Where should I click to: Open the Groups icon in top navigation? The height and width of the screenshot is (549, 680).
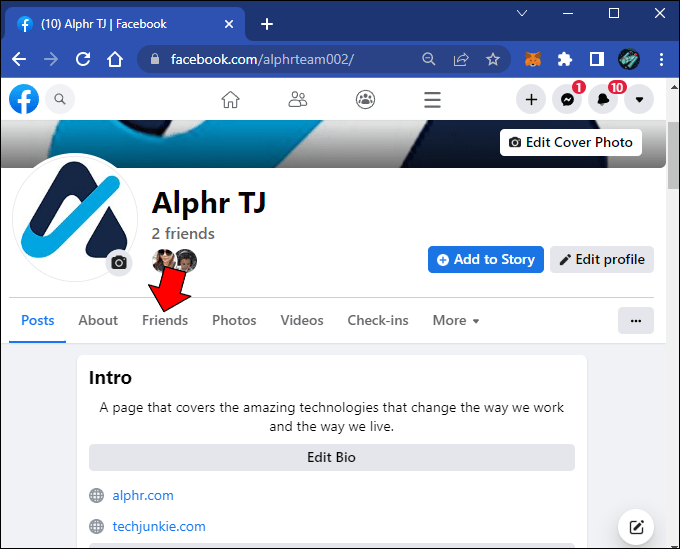coord(366,100)
